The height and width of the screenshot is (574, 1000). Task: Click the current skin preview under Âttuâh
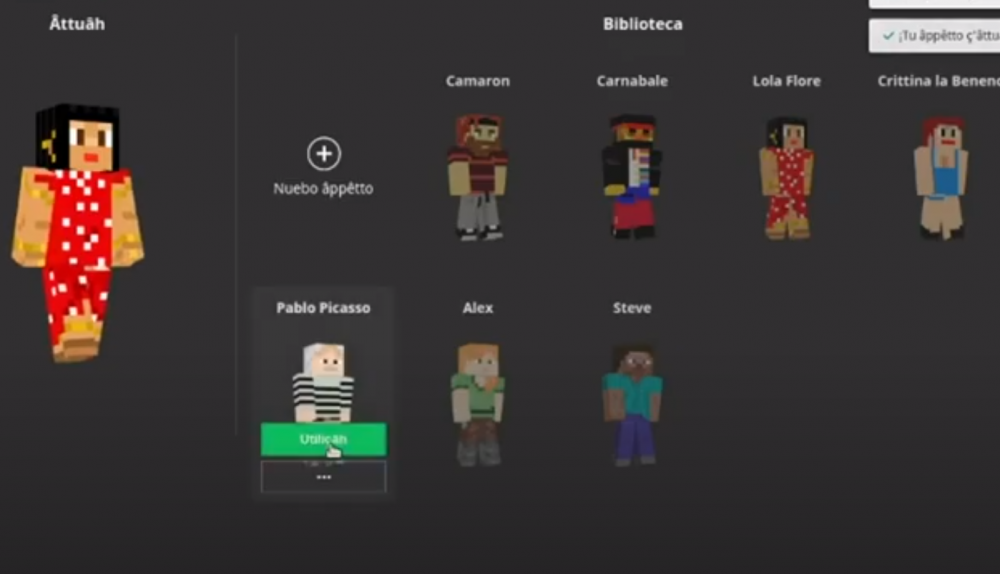pyautogui.click(x=78, y=230)
